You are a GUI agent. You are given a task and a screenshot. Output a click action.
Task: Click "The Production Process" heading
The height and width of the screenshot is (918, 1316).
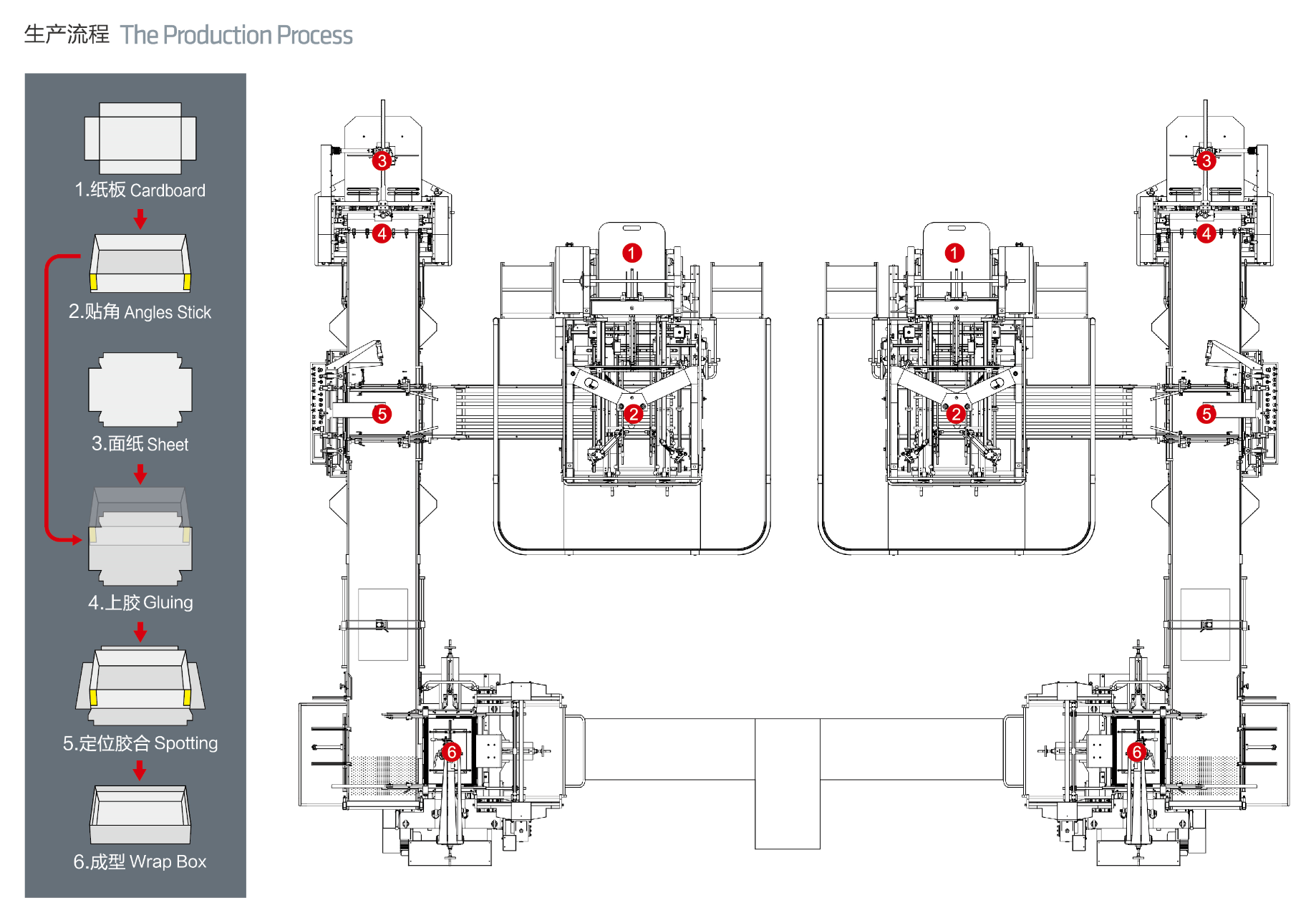(236, 35)
